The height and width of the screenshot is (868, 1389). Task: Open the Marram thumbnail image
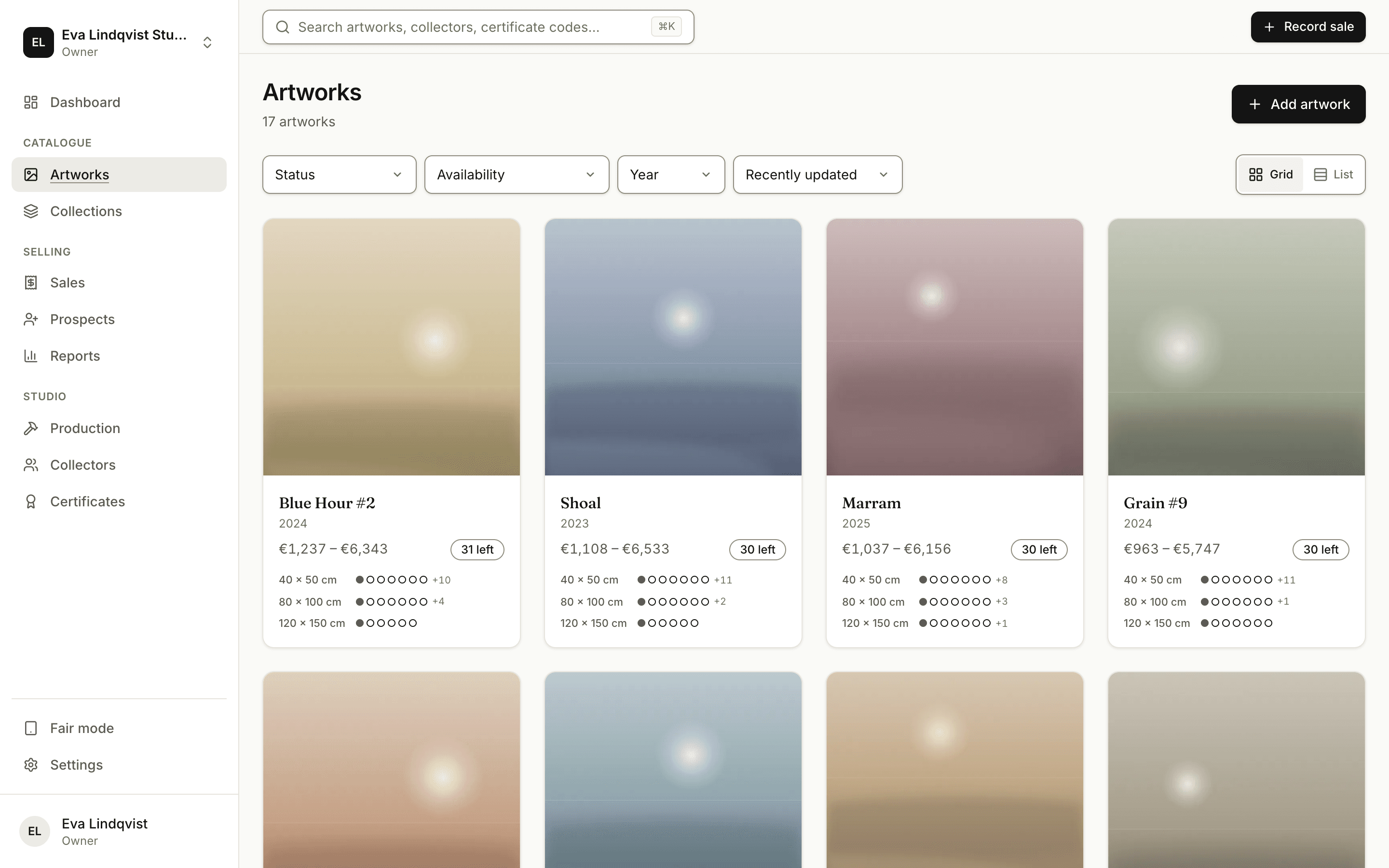pyautogui.click(x=954, y=347)
